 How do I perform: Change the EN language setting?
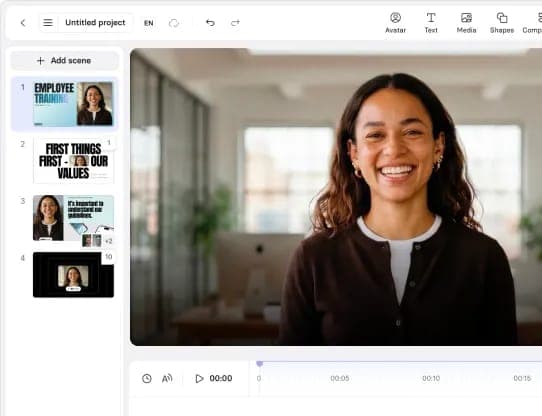(149, 23)
